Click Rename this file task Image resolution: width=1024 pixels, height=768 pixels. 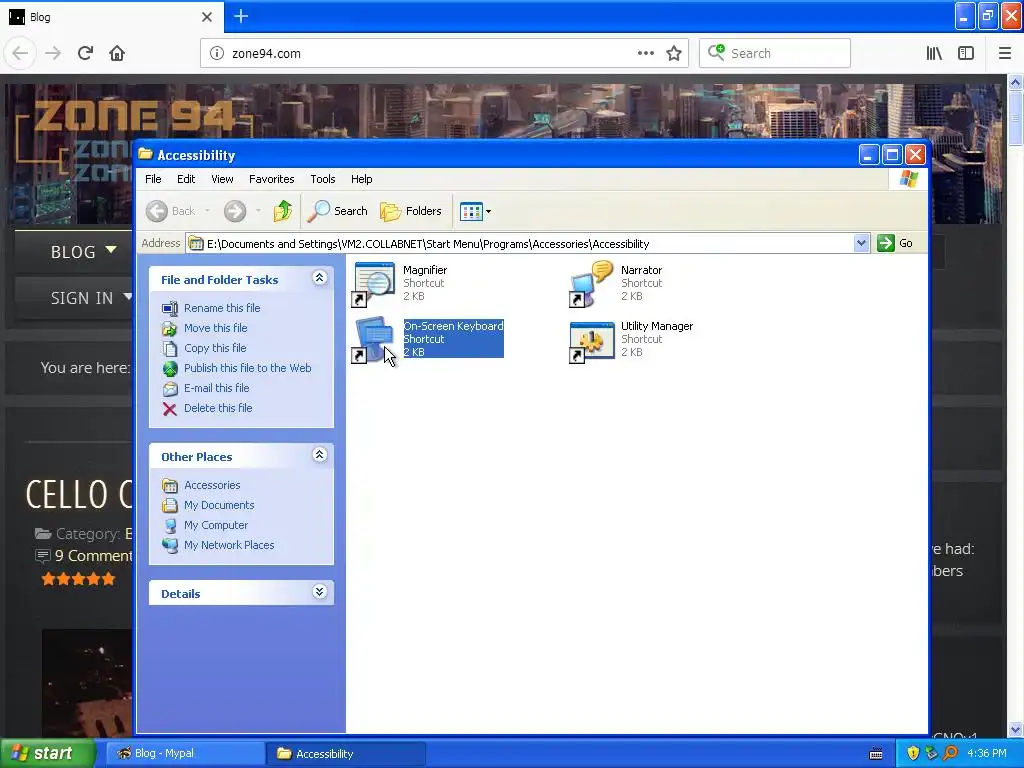point(222,308)
